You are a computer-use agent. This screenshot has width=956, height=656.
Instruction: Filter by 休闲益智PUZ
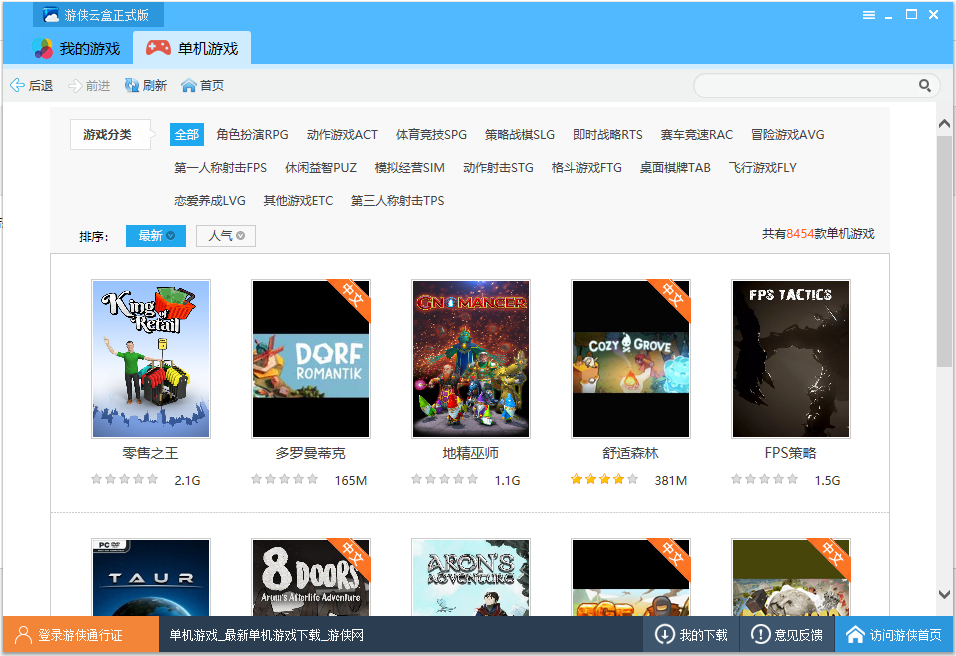point(321,168)
